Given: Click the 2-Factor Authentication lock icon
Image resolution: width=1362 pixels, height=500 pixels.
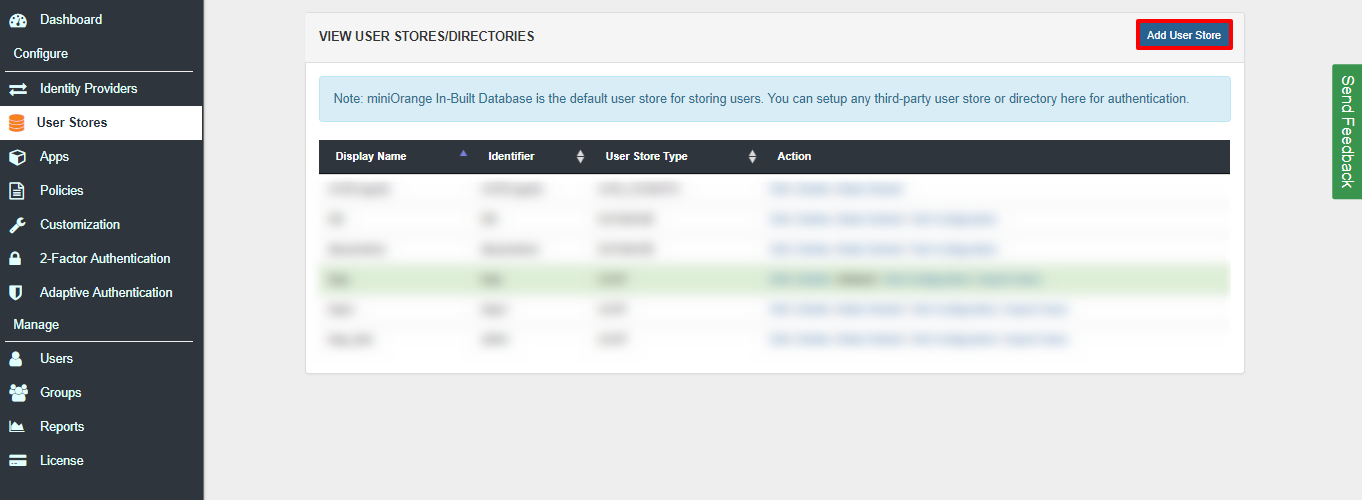Looking at the screenshot, I should tap(16, 259).
